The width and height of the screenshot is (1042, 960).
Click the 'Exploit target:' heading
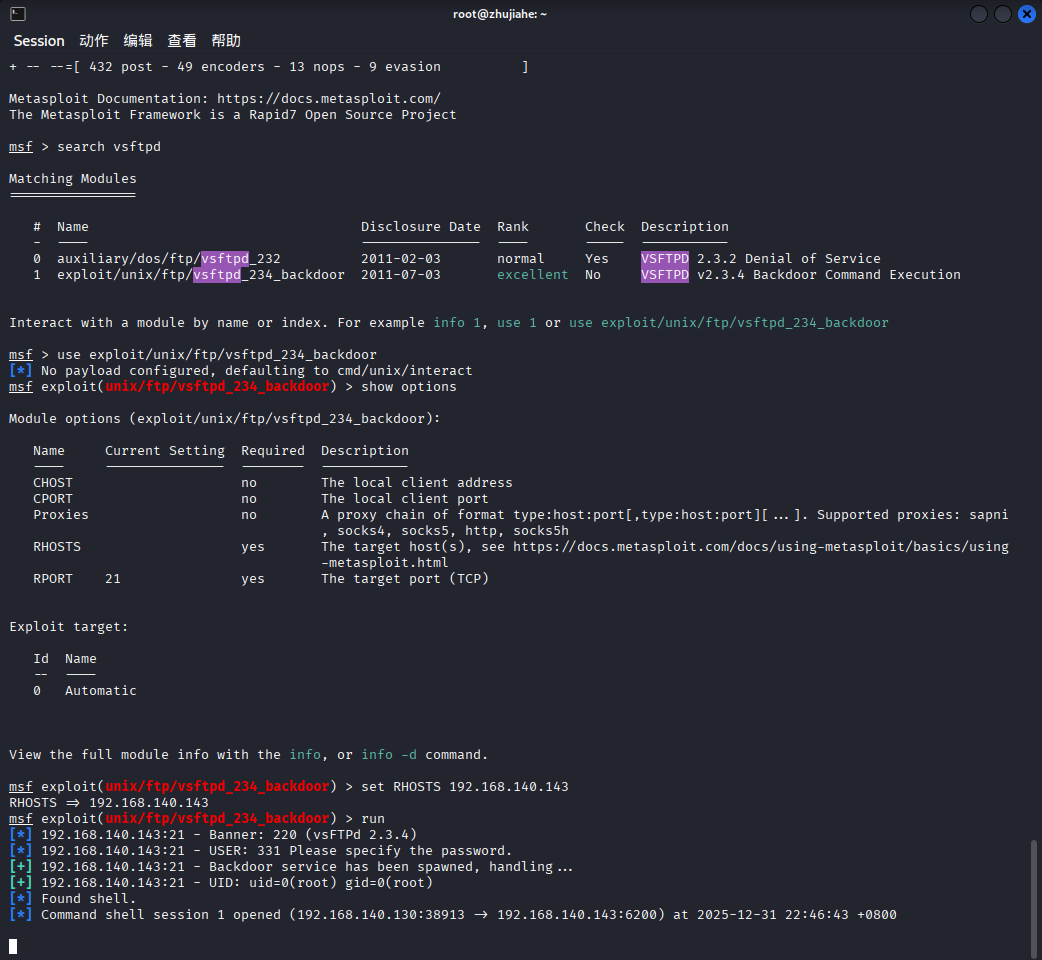(68, 626)
